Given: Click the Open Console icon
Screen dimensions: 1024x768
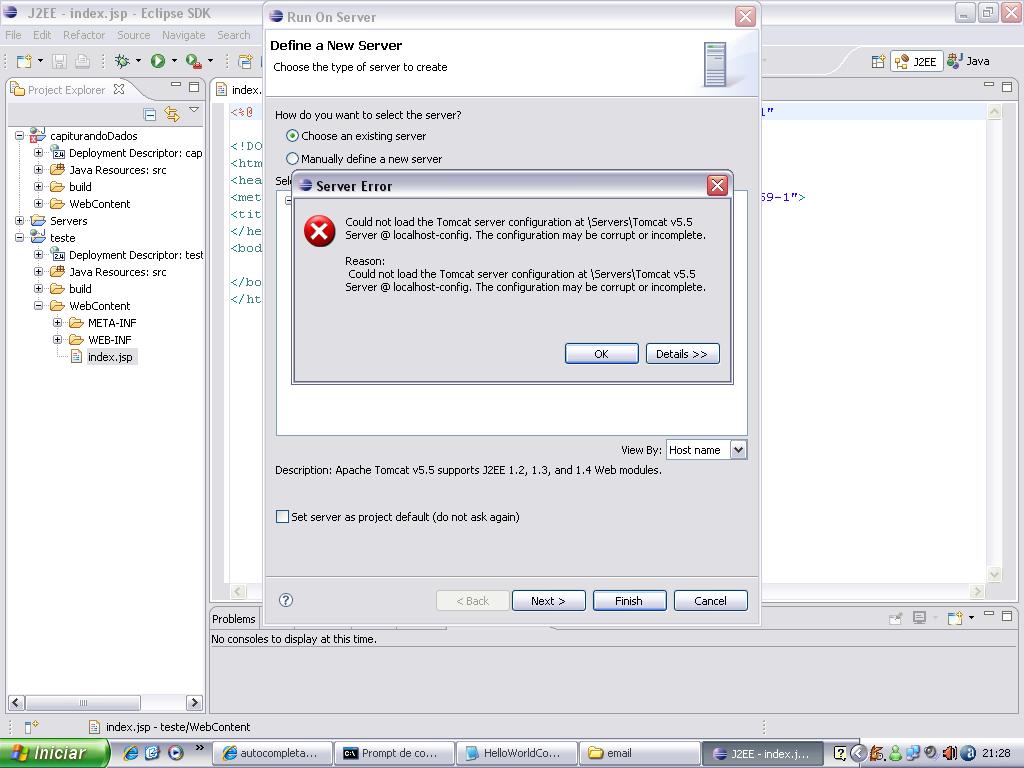Looking at the screenshot, I should [x=955, y=618].
